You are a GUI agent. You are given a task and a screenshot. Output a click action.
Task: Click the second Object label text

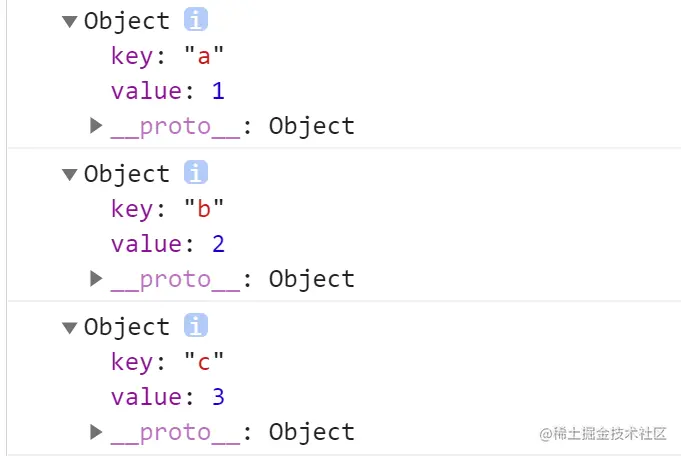(x=127, y=174)
